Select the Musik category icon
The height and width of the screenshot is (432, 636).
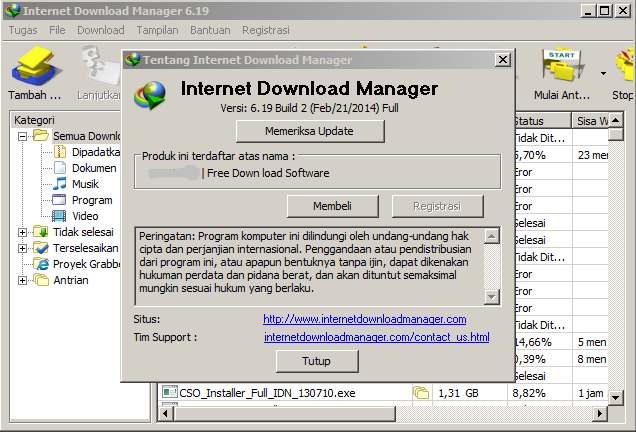point(60,183)
